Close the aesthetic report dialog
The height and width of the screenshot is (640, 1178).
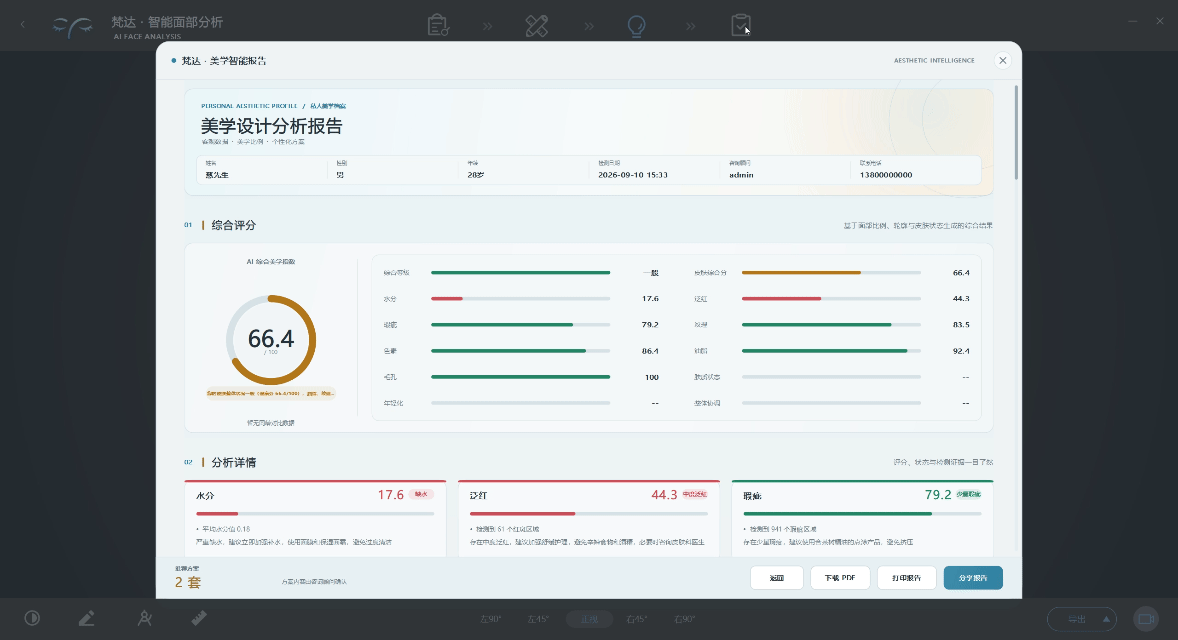[x=1002, y=61]
